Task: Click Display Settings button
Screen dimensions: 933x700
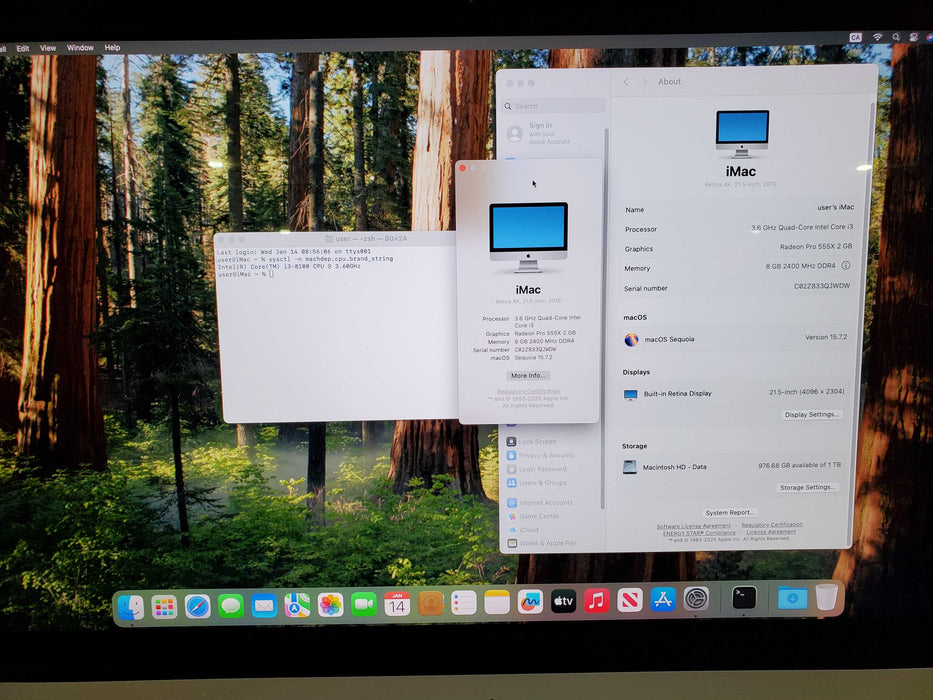Action: (x=812, y=414)
